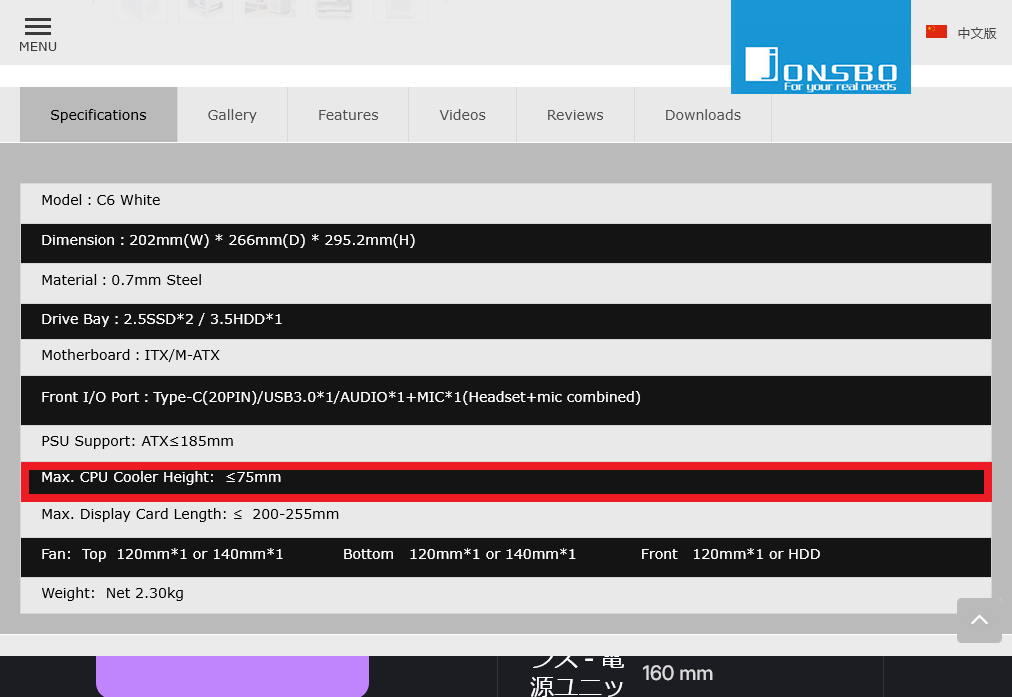The height and width of the screenshot is (697, 1012).
Task: Open the Gallery tab
Action: tap(232, 115)
